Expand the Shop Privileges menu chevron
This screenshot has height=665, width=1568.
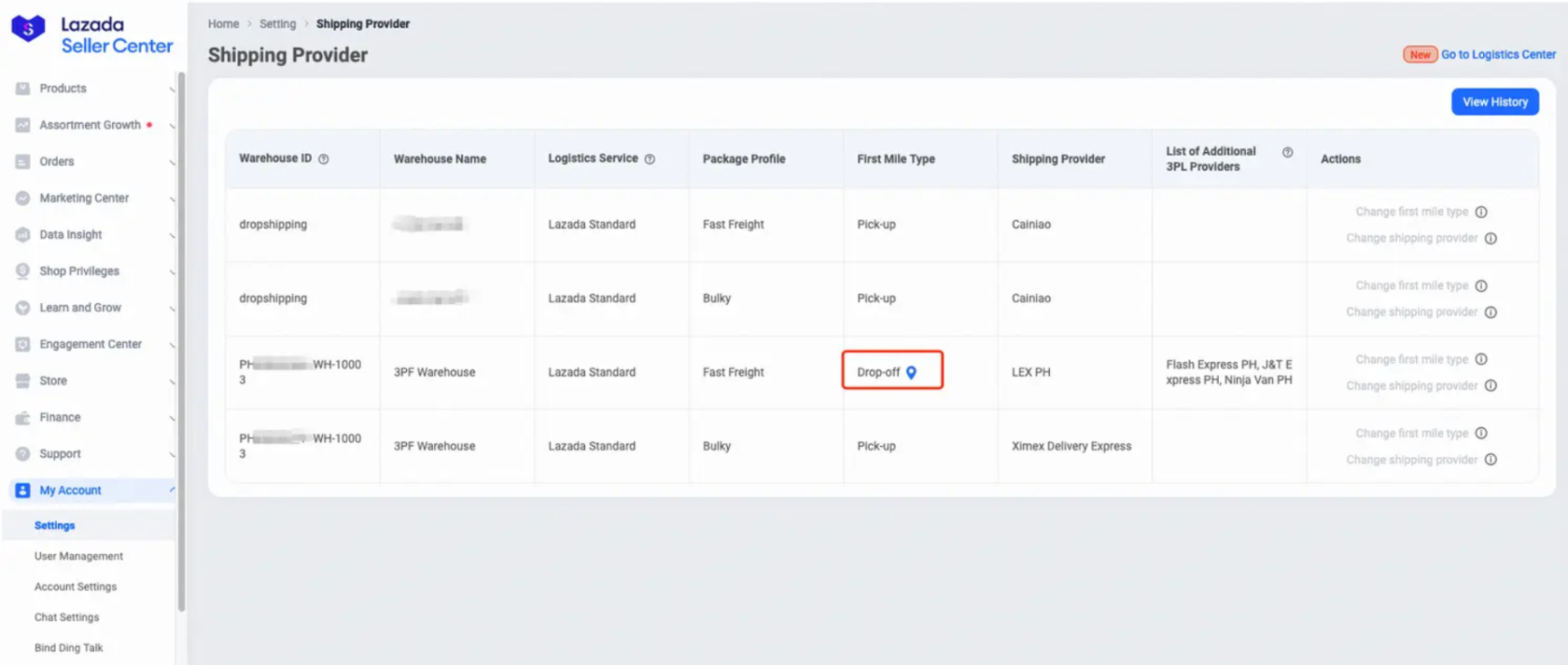(172, 272)
